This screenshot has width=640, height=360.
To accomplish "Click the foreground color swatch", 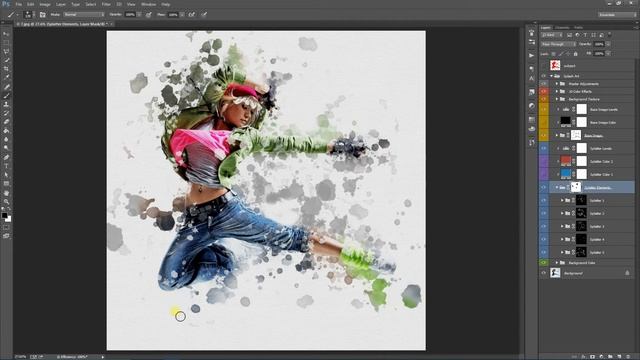I will click(4, 215).
